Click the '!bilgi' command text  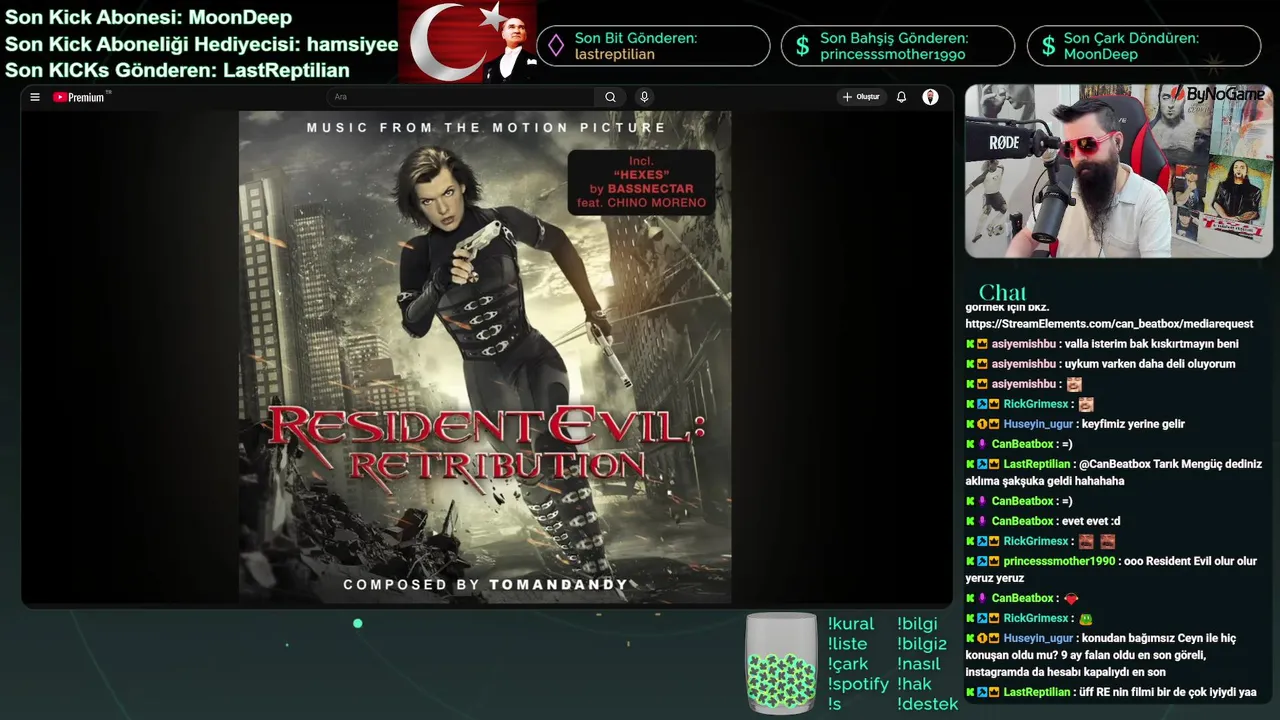tap(917, 624)
